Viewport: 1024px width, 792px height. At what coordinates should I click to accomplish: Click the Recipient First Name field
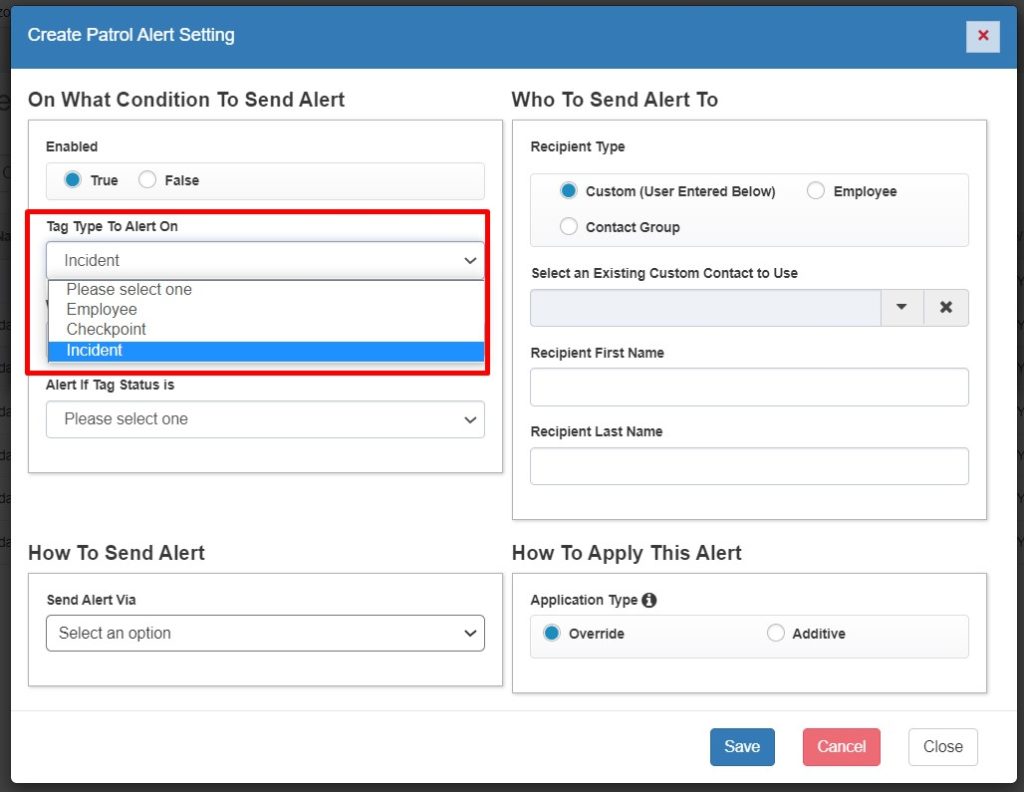coord(749,387)
